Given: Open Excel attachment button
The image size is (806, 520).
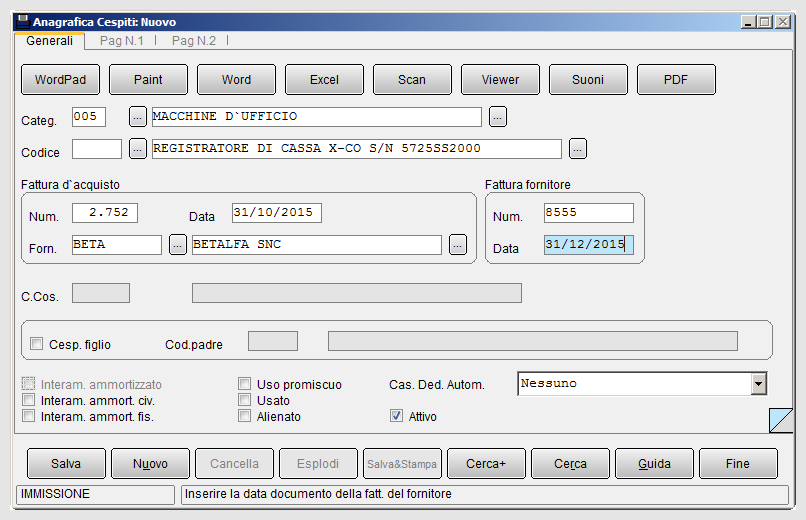Looking at the screenshot, I should click(324, 80).
